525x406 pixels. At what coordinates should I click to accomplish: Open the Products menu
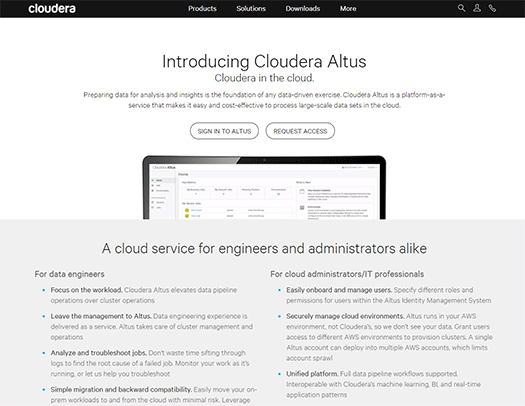[x=202, y=9]
